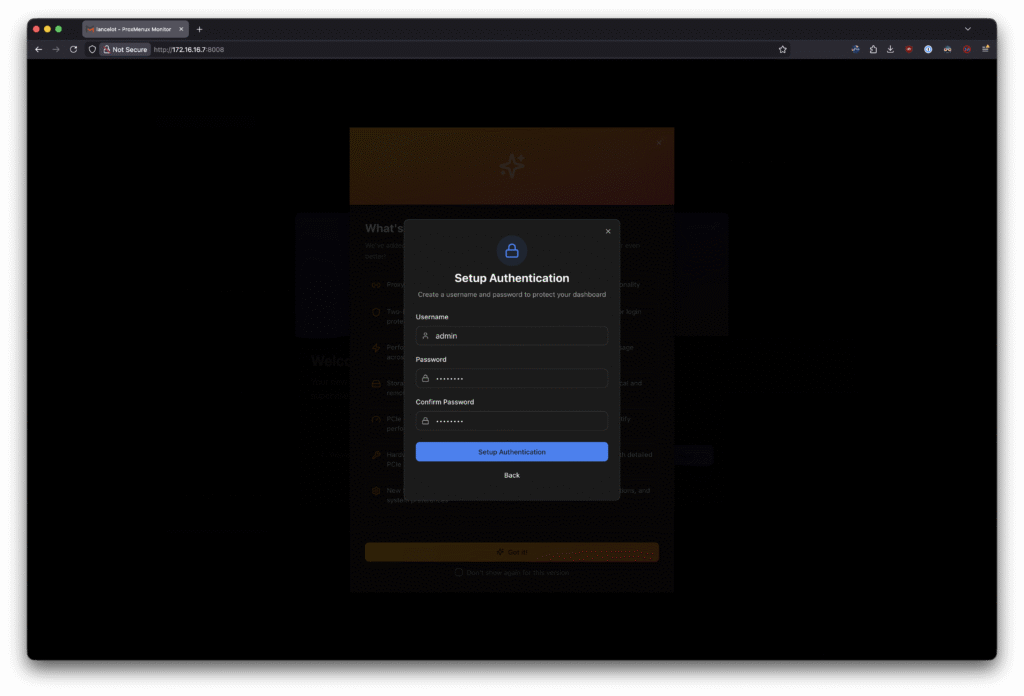1024x696 pixels.
Task: Open a new browser tab
Action: tap(199, 29)
